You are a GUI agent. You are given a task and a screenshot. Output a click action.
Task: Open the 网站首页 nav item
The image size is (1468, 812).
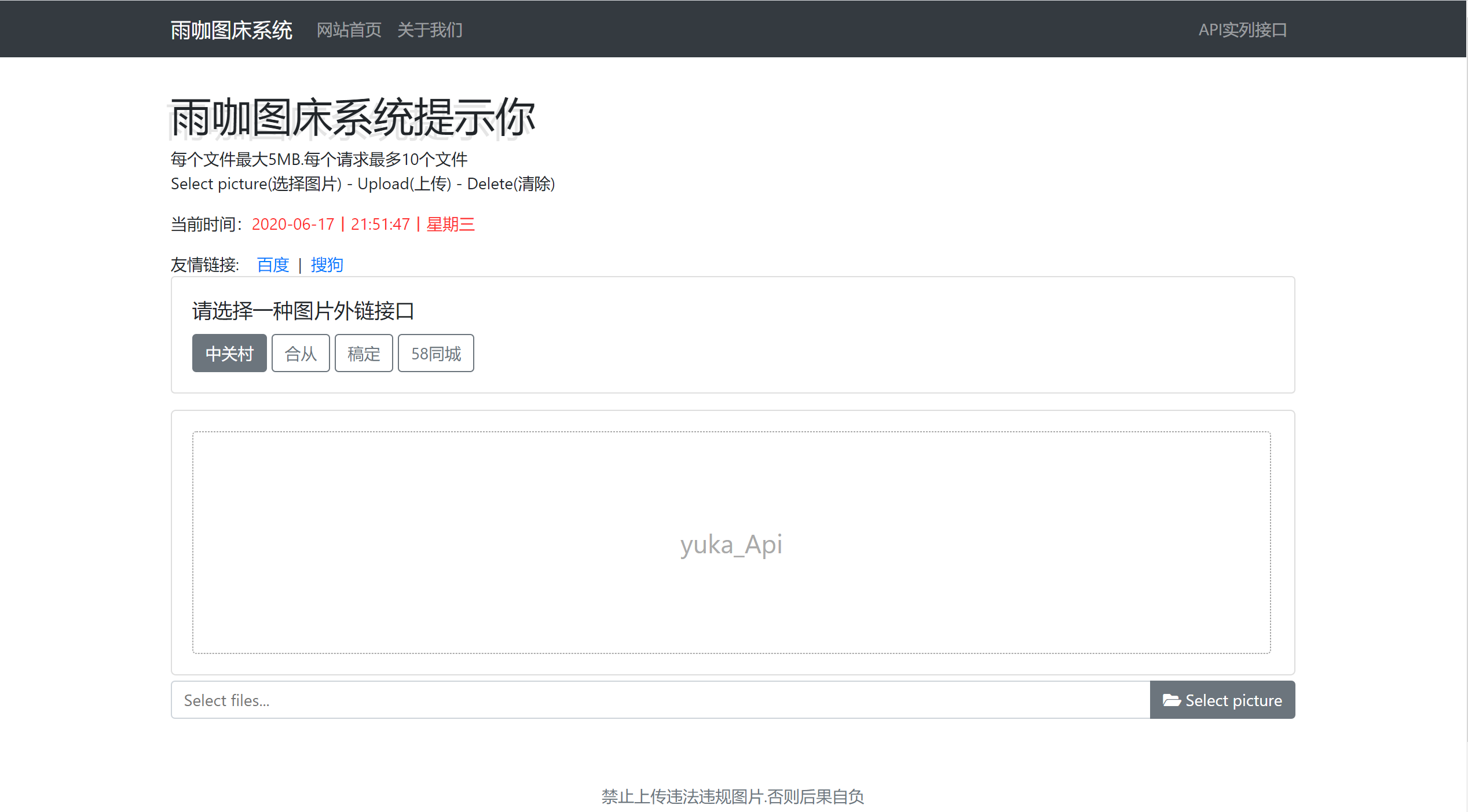(349, 30)
